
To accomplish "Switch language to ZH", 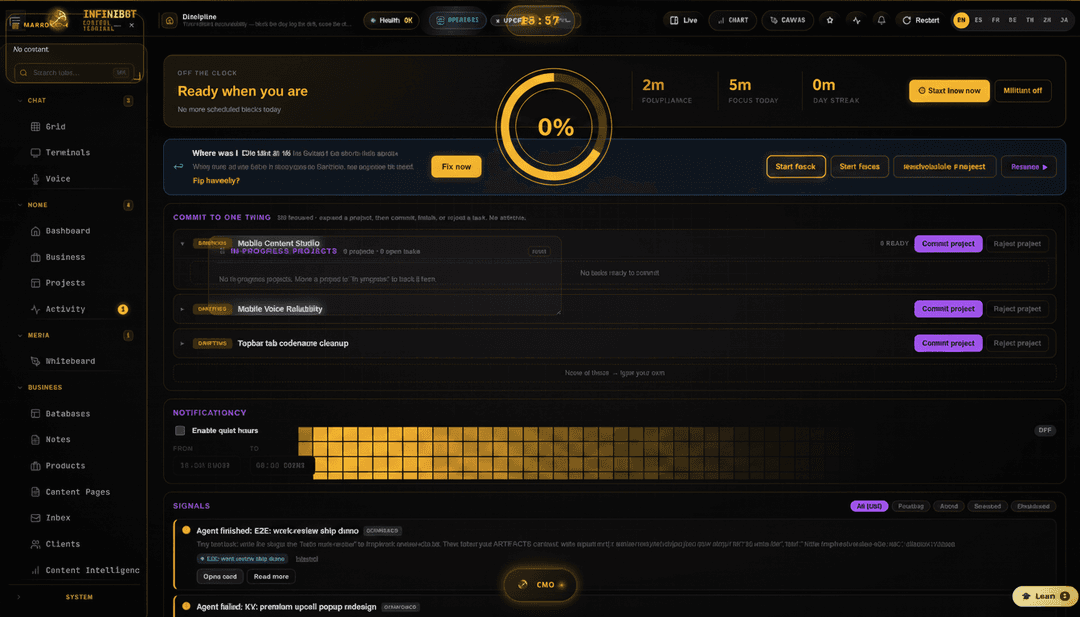I will point(1047,20).
